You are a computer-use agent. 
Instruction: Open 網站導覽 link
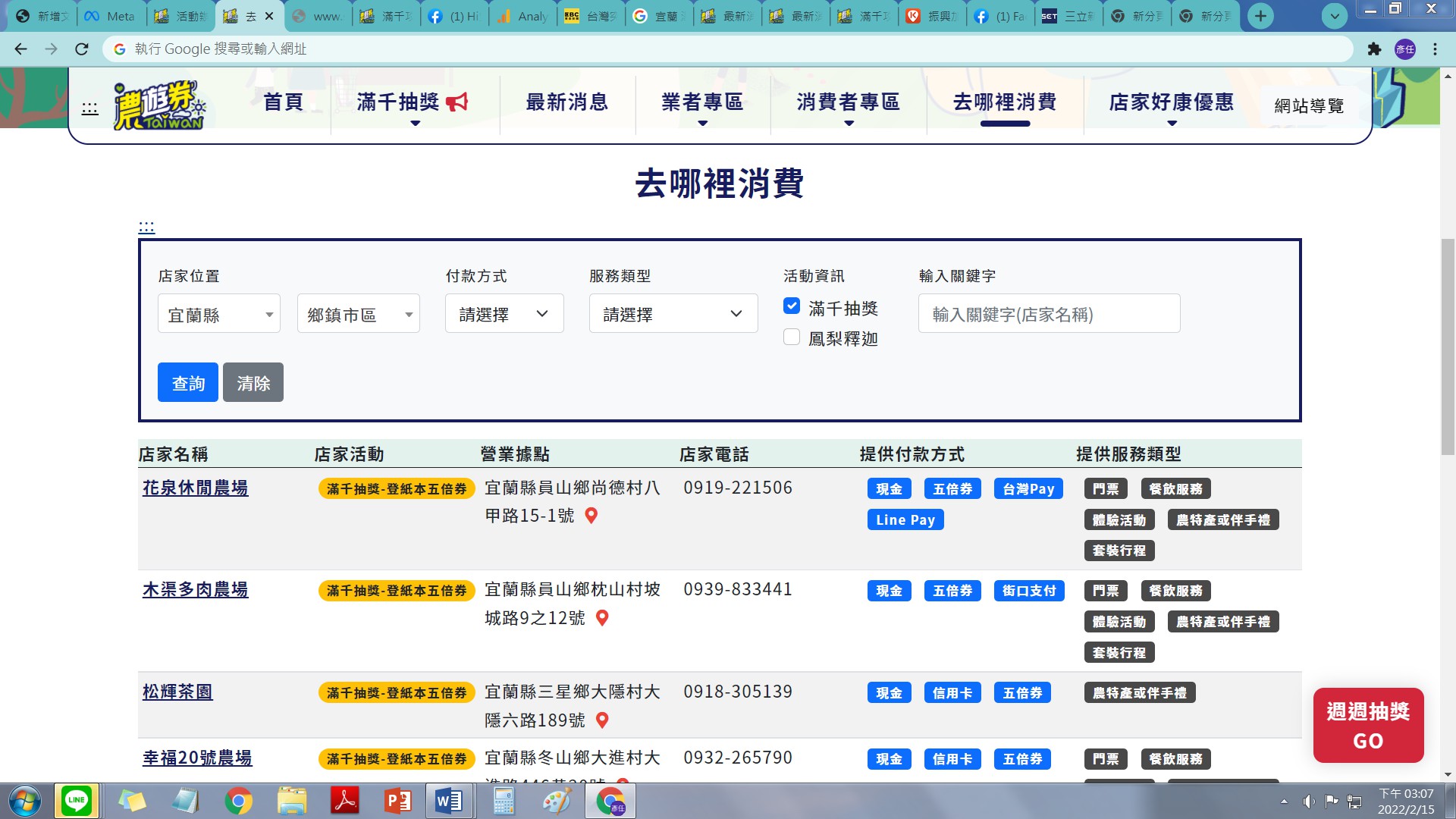(x=1309, y=106)
